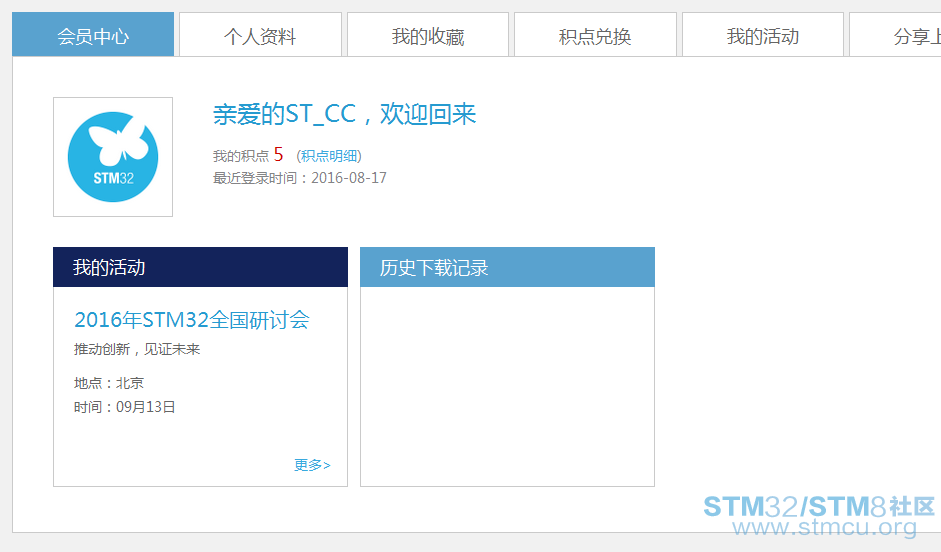Image resolution: width=941 pixels, height=552 pixels.
Task: Open the partially visible 分享 tab
Action: click(x=895, y=35)
